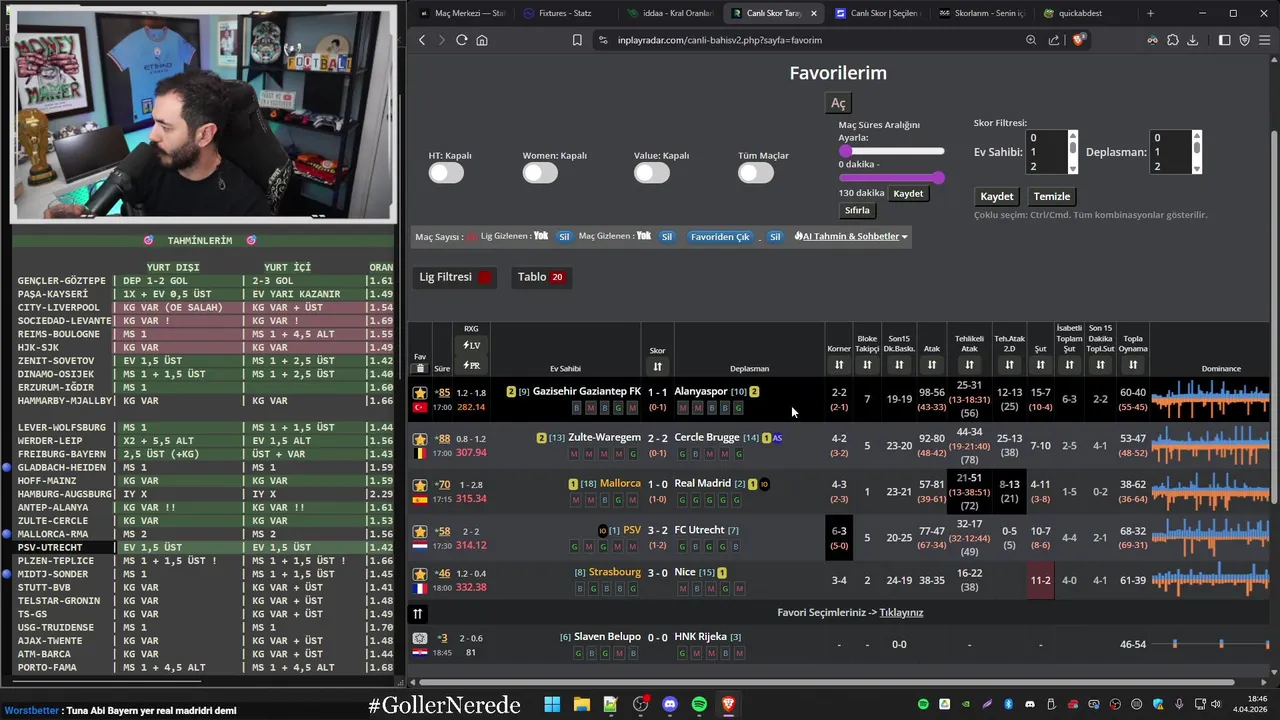Open the page zoom magnifier icon
This screenshot has height=720, width=1280.
(1031, 40)
